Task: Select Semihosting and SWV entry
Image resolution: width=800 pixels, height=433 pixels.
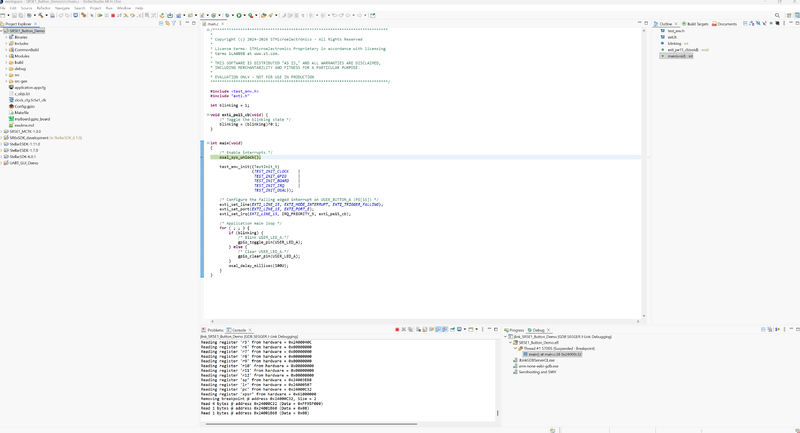Action: [534, 372]
